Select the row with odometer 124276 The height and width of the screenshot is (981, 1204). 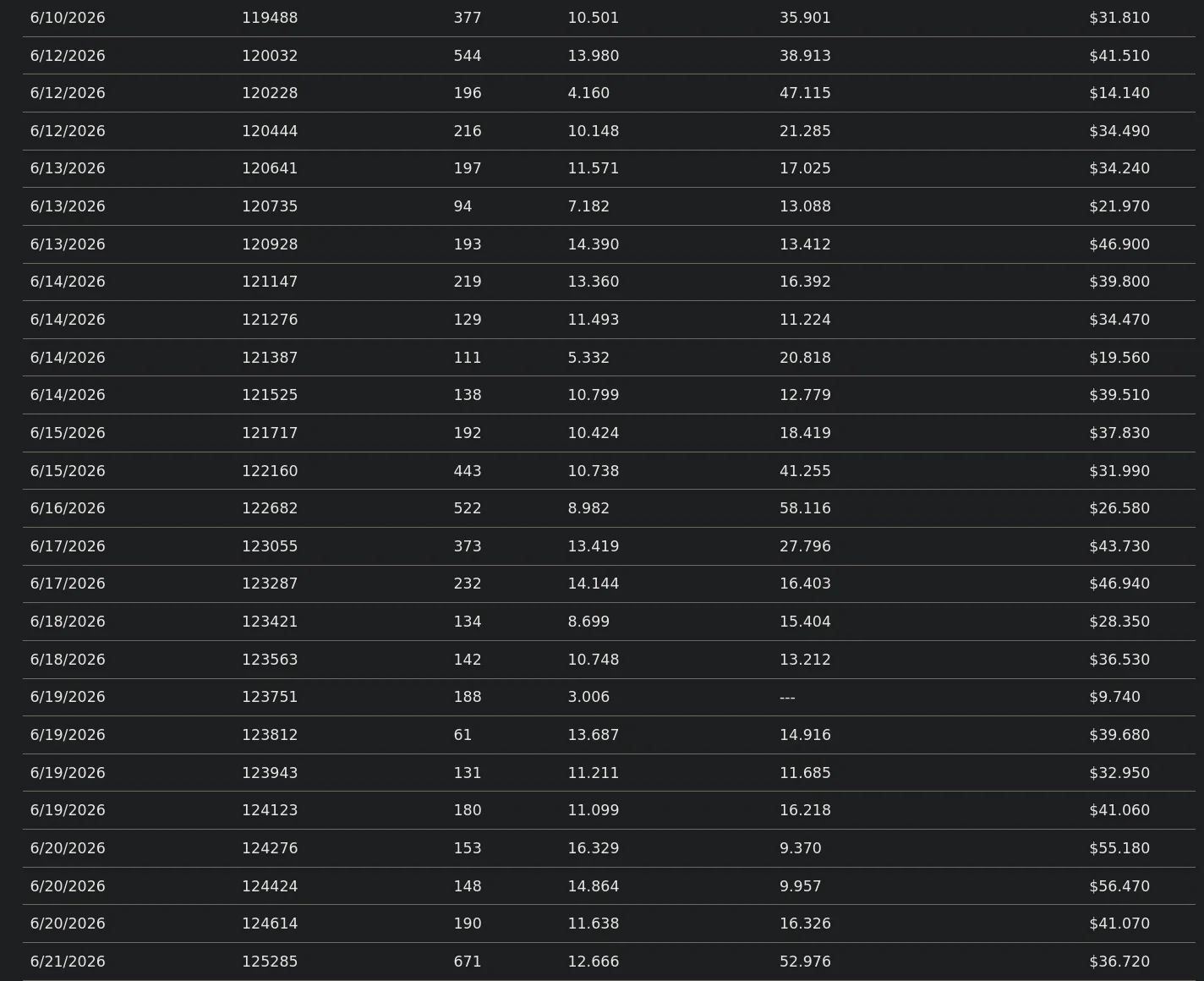609,848
